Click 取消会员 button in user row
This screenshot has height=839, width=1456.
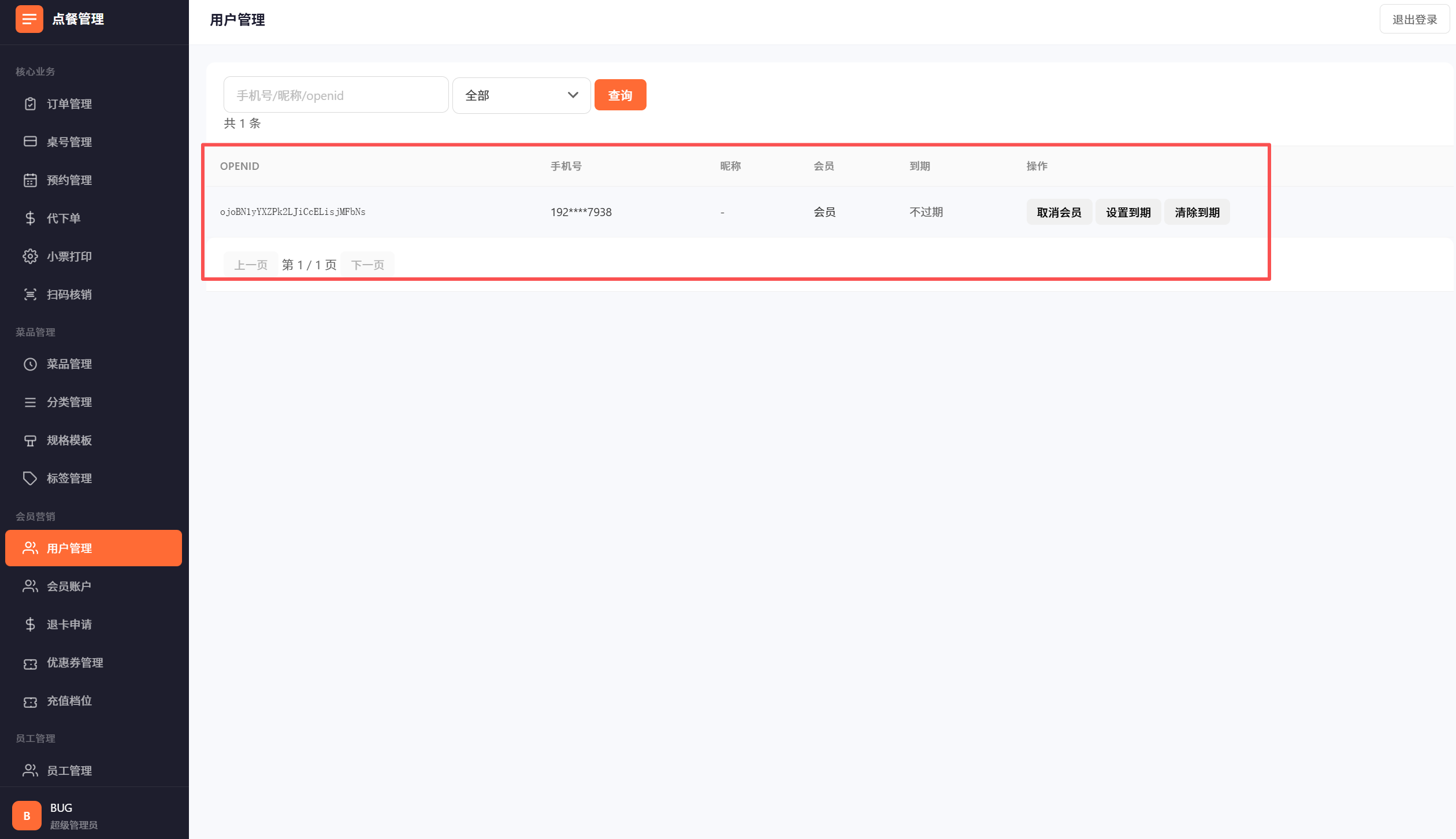pyautogui.click(x=1058, y=212)
